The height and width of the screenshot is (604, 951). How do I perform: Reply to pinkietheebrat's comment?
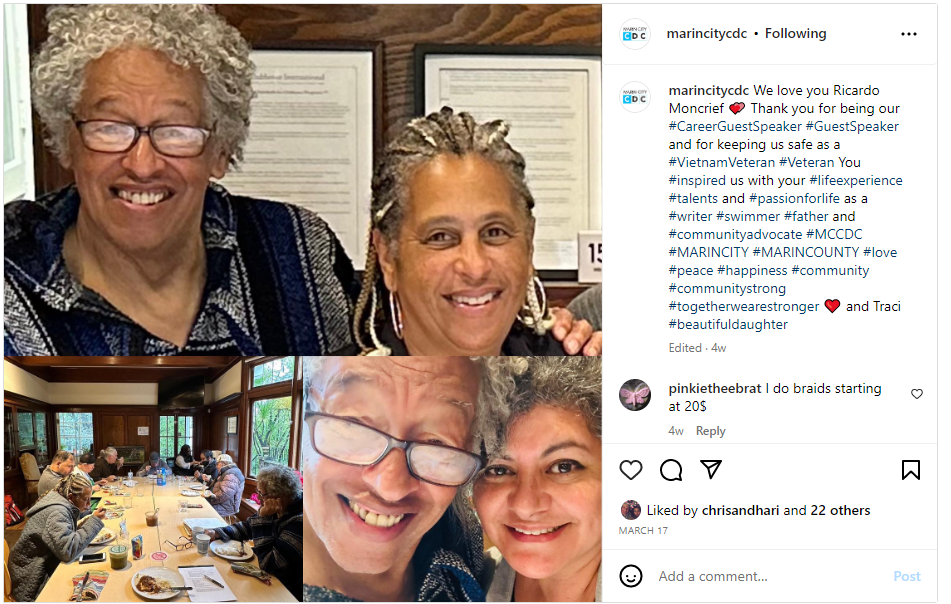[710, 431]
